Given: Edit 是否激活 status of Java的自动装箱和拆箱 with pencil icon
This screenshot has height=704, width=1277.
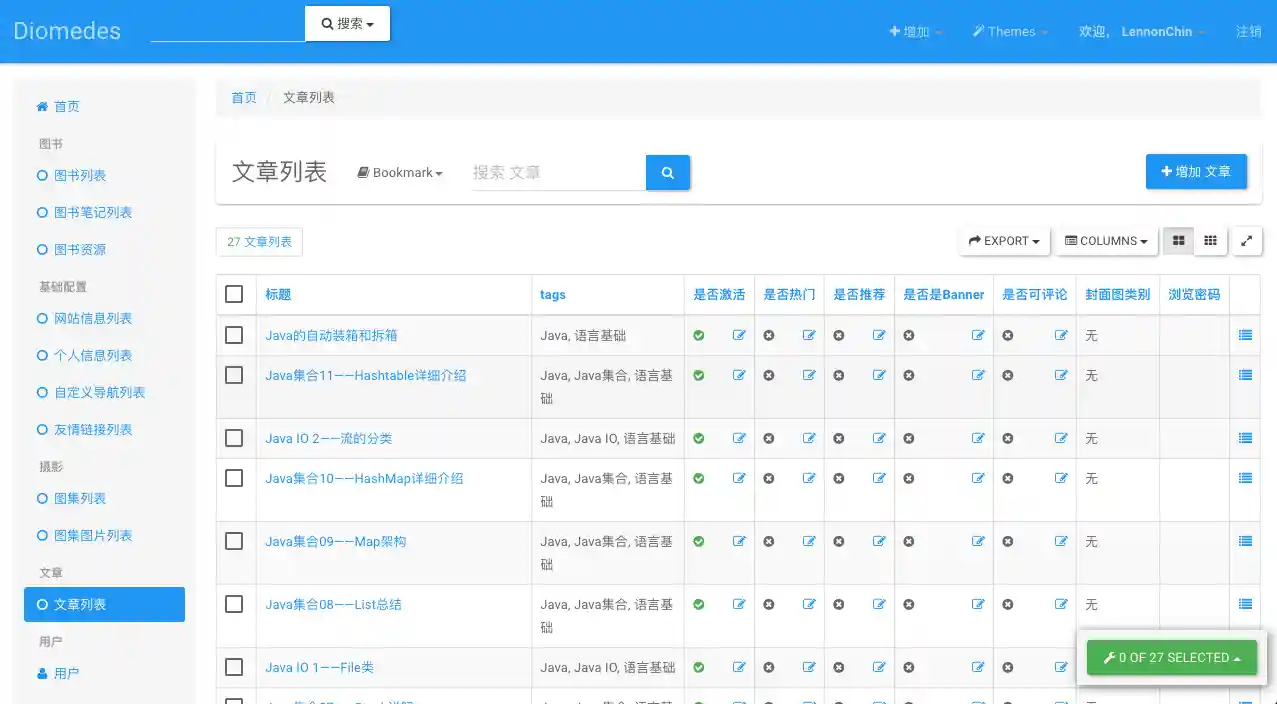Looking at the screenshot, I should [x=738, y=335].
